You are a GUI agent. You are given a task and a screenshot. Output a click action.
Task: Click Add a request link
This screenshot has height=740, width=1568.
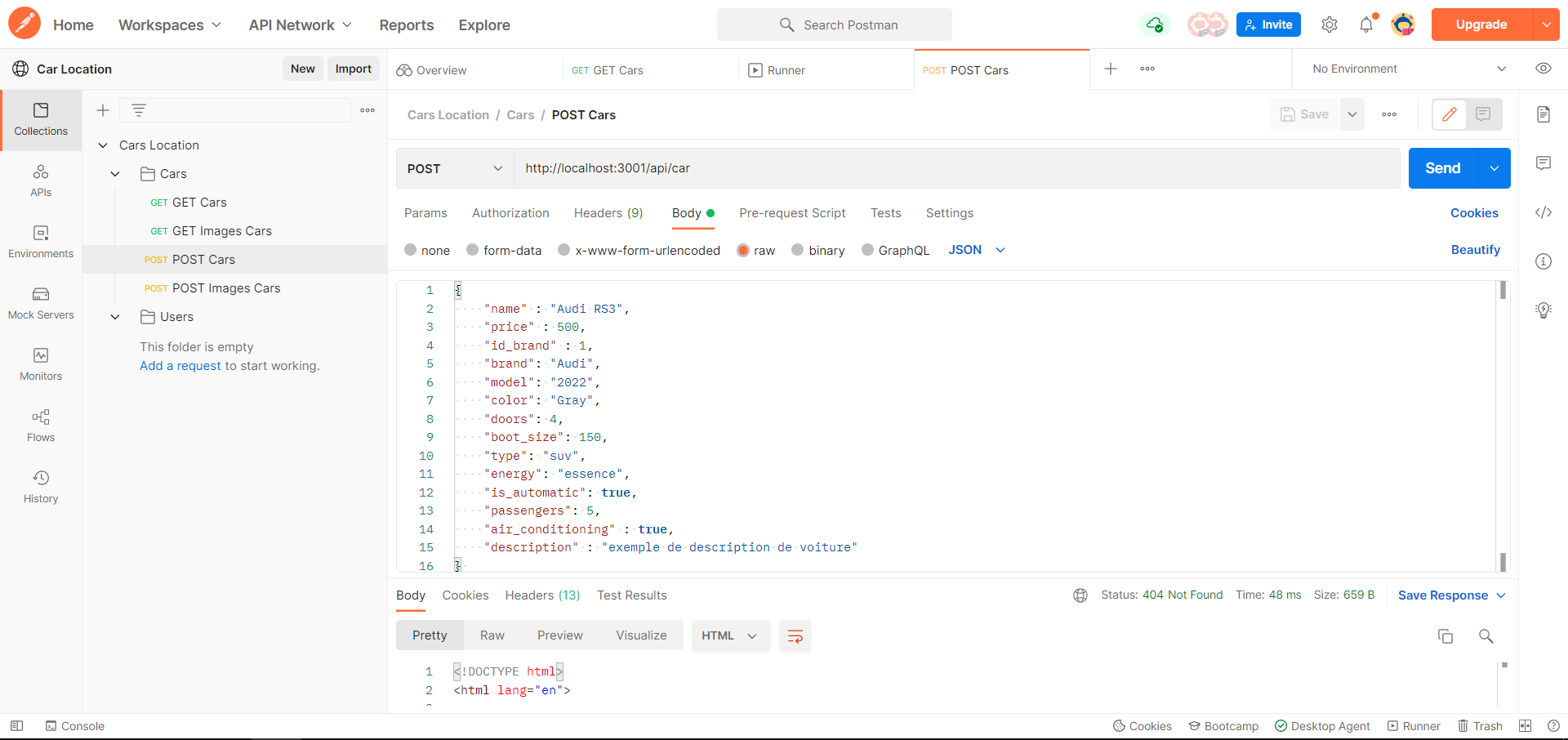click(180, 366)
